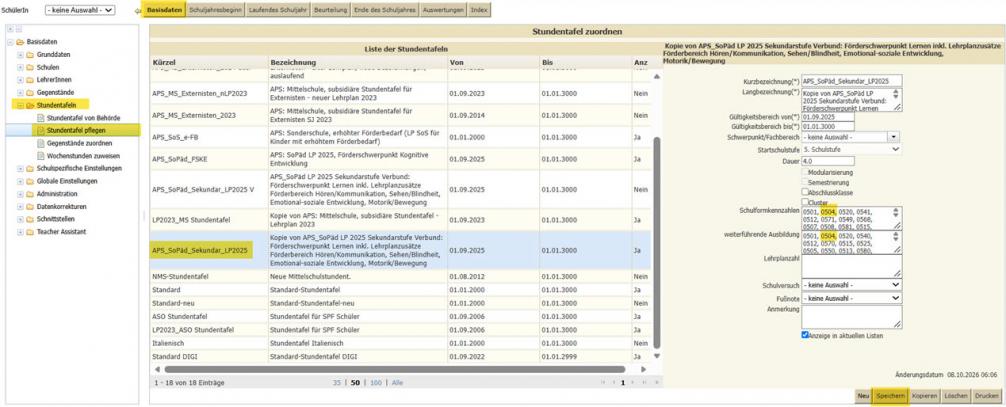Click the Schulen folder icon
This screenshot has width=1006, height=407.
pyautogui.click(x=30, y=67)
